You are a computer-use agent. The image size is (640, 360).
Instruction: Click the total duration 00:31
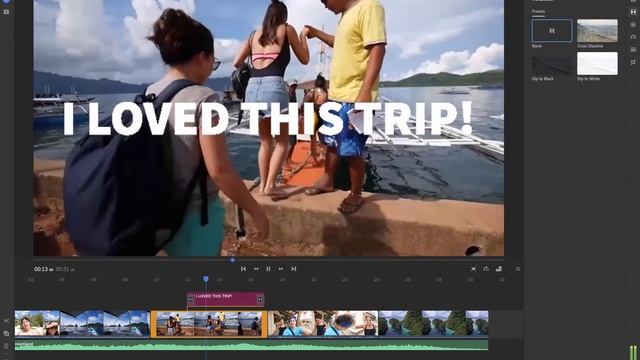pyautogui.click(x=65, y=269)
